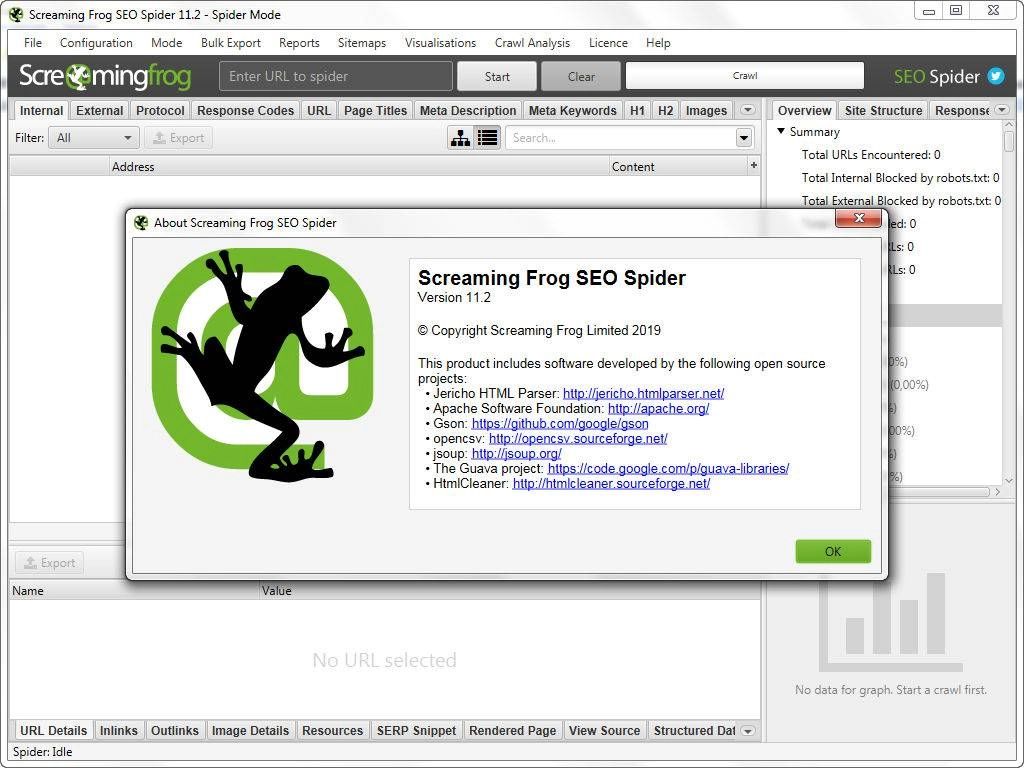
Task: Select the Page Titles tab
Action: click(375, 110)
